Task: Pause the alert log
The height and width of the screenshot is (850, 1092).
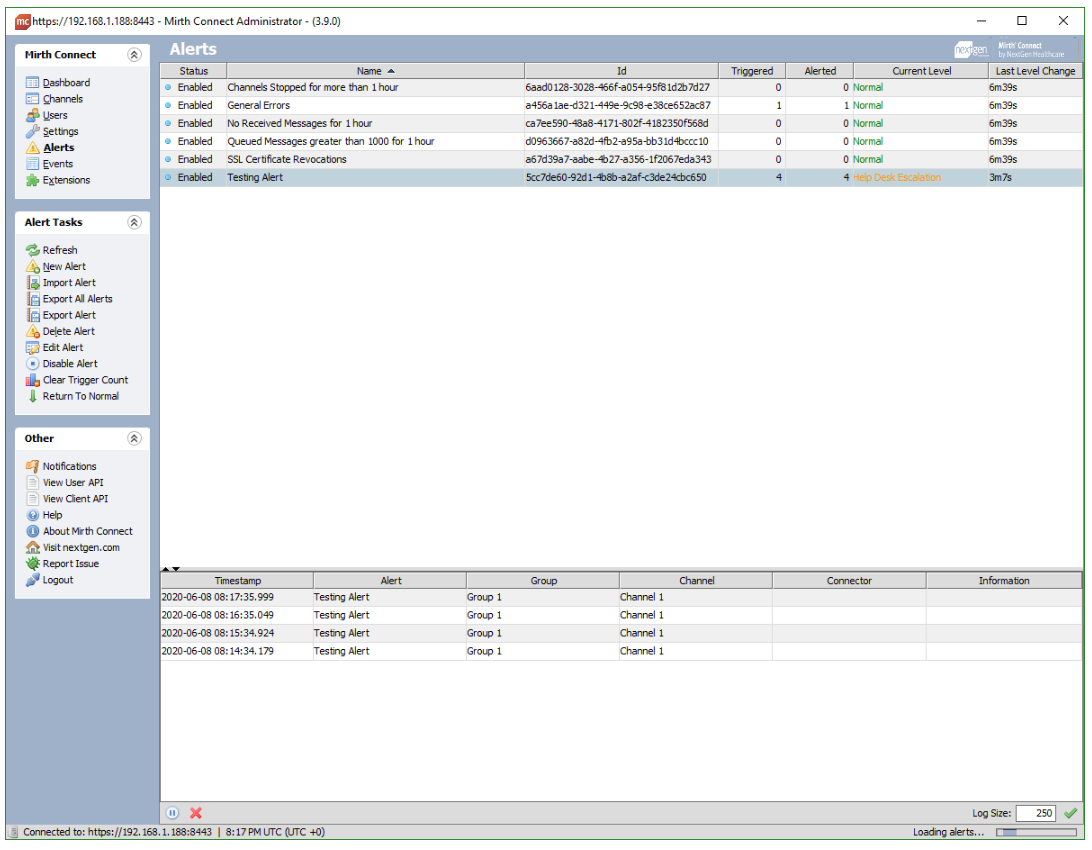Action: pyautogui.click(x=172, y=812)
